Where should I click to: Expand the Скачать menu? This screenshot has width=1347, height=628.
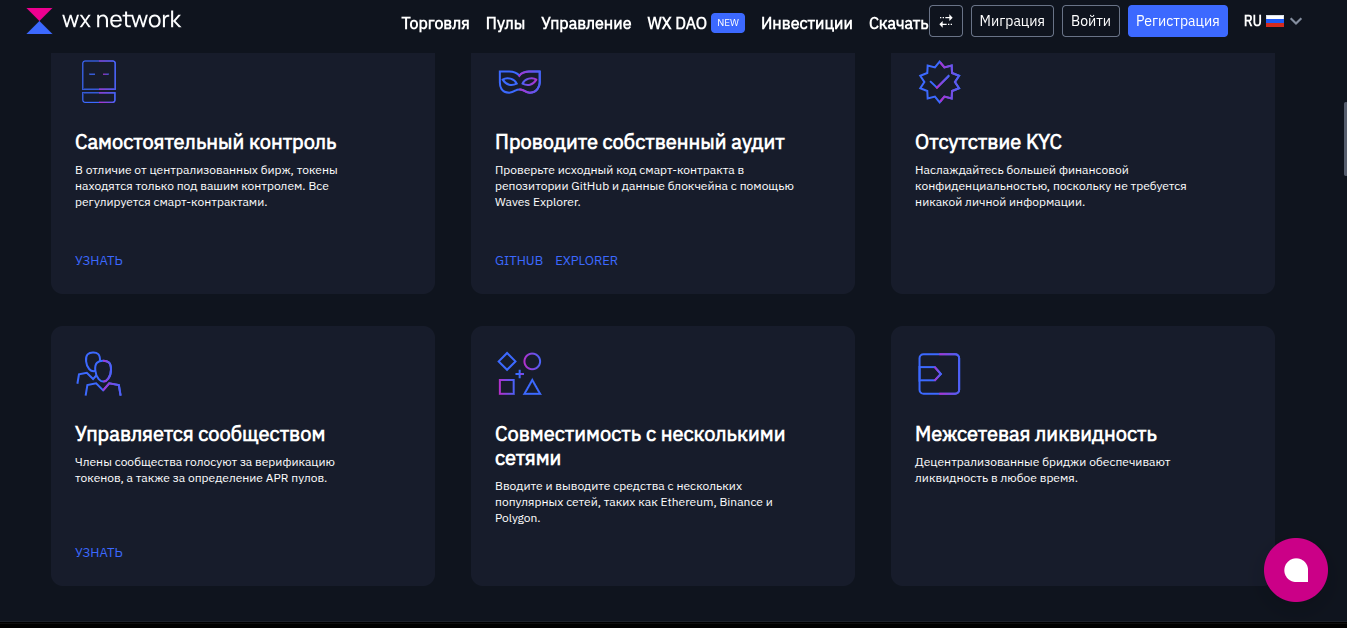click(896, 23)
